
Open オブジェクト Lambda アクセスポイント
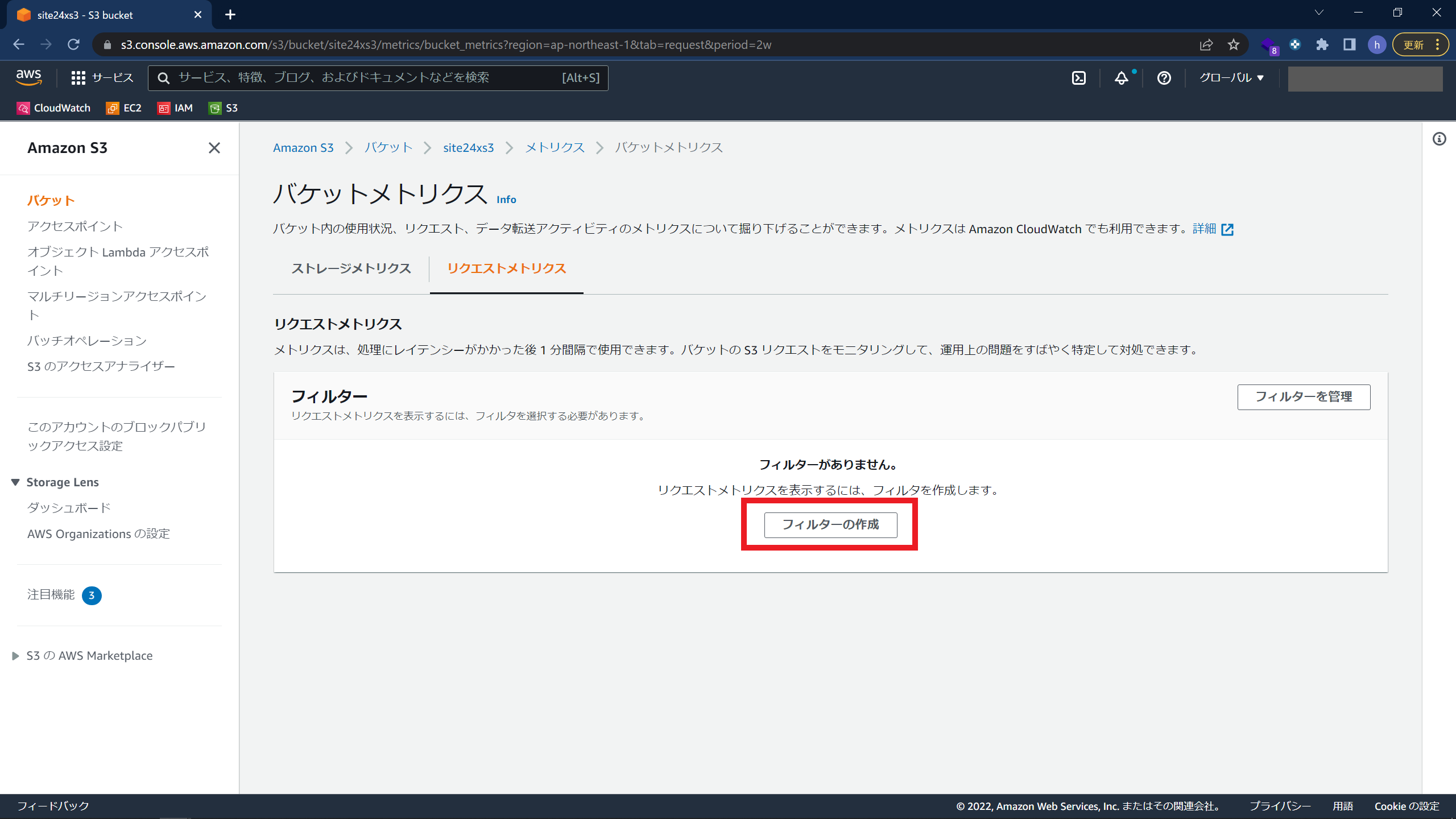coord(118,261)
